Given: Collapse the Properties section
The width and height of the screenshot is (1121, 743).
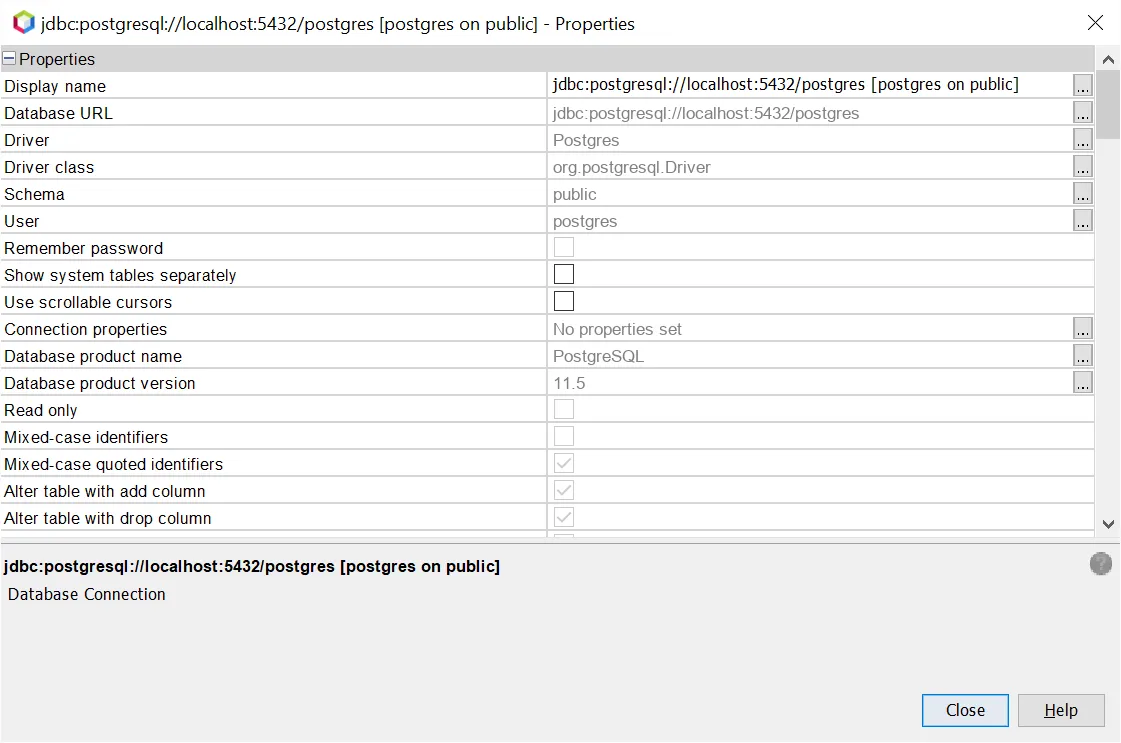Looking at the screenshot, I should click(10, 59).
